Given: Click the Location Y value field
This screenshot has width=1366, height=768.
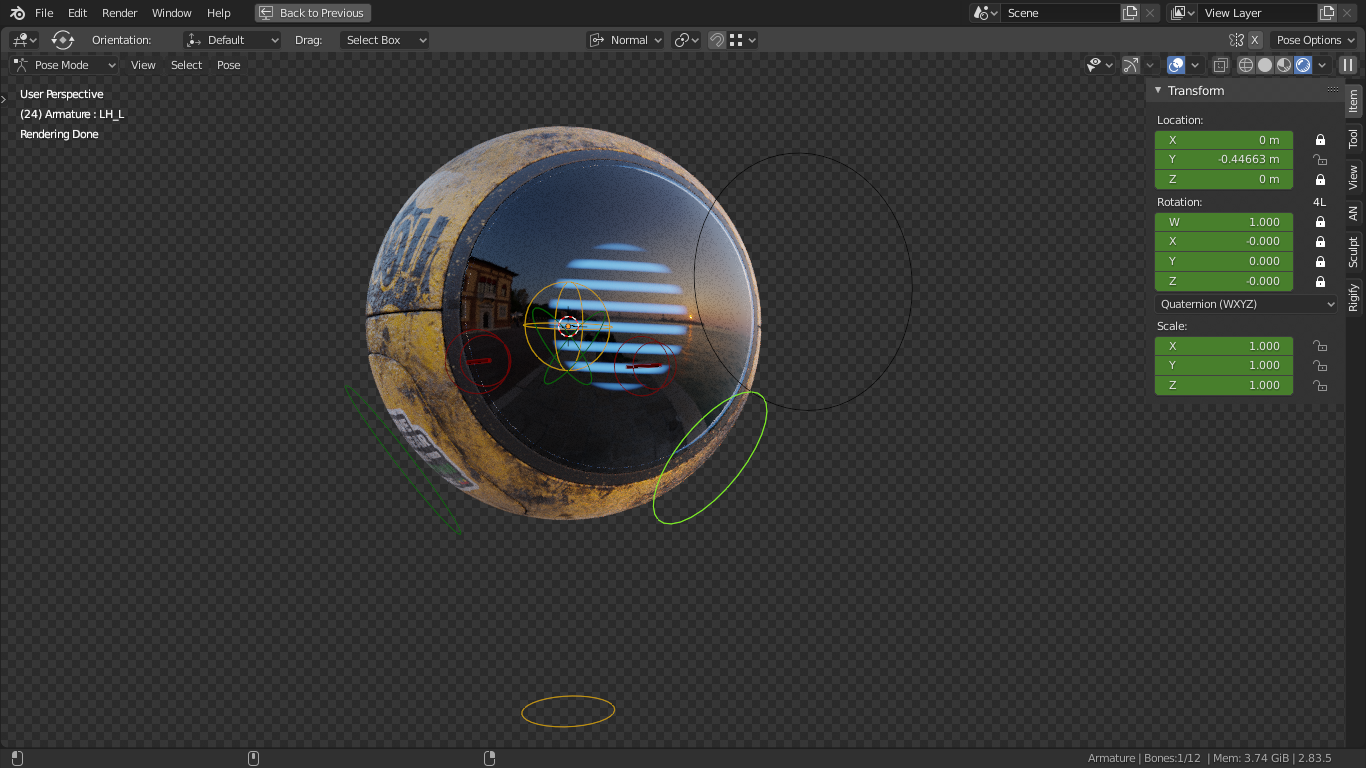Looking at the screenshot, I should [x=1224, y=160].
